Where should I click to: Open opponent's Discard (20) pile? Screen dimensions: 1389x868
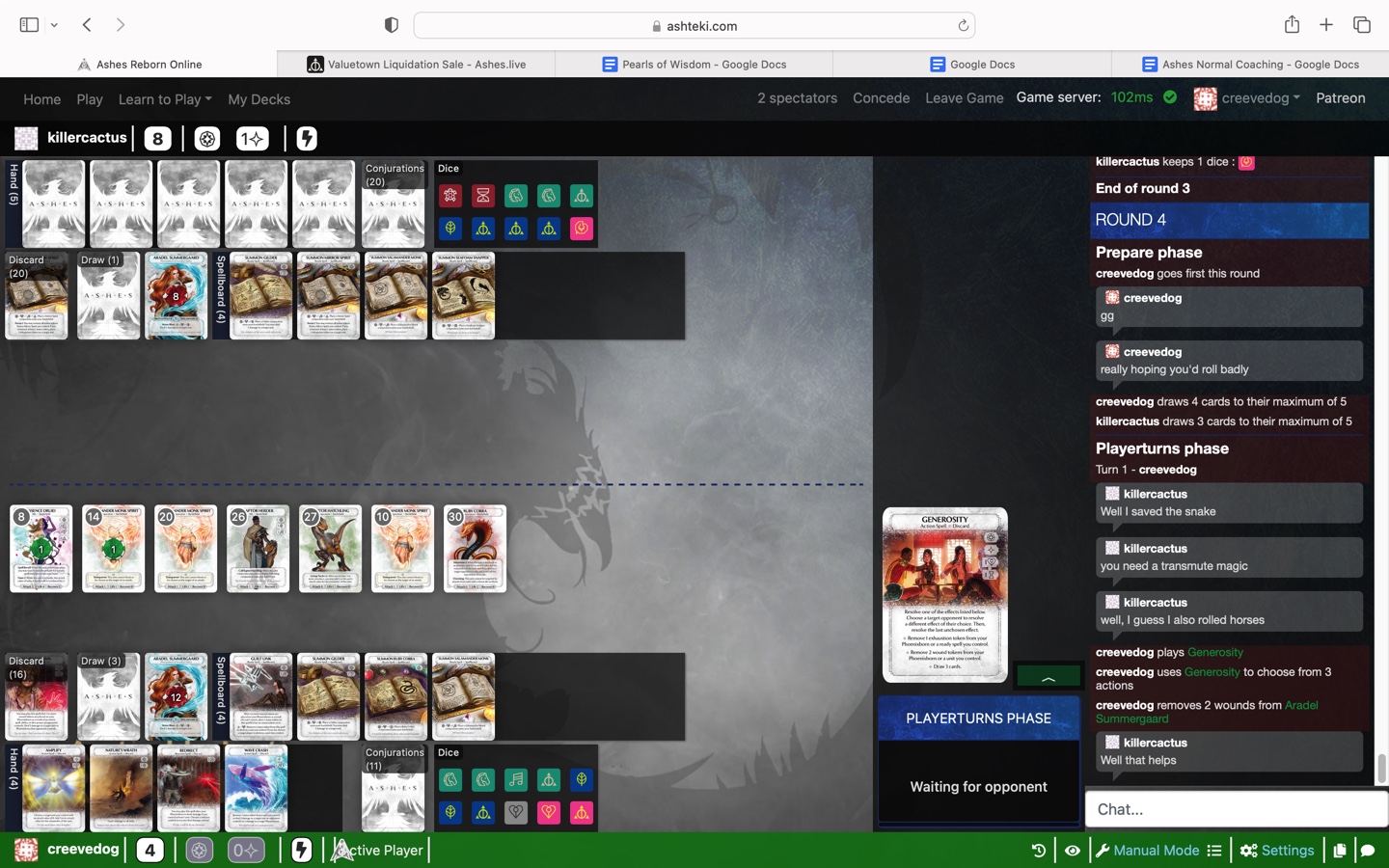coord(37,296)
